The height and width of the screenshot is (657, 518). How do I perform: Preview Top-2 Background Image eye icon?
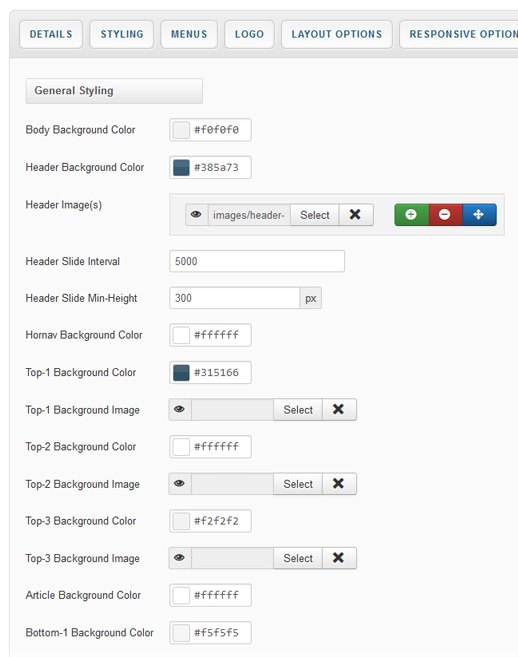179,484
